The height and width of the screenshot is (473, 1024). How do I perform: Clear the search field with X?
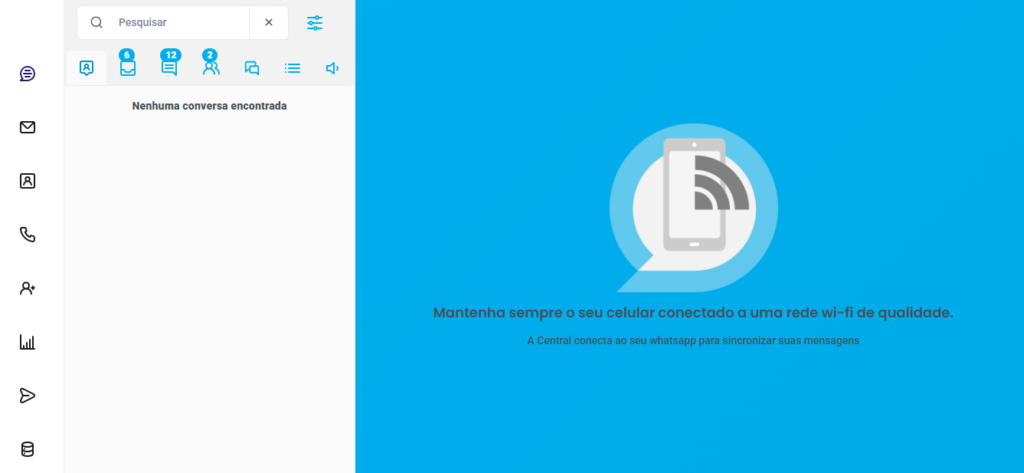point(268,22)
